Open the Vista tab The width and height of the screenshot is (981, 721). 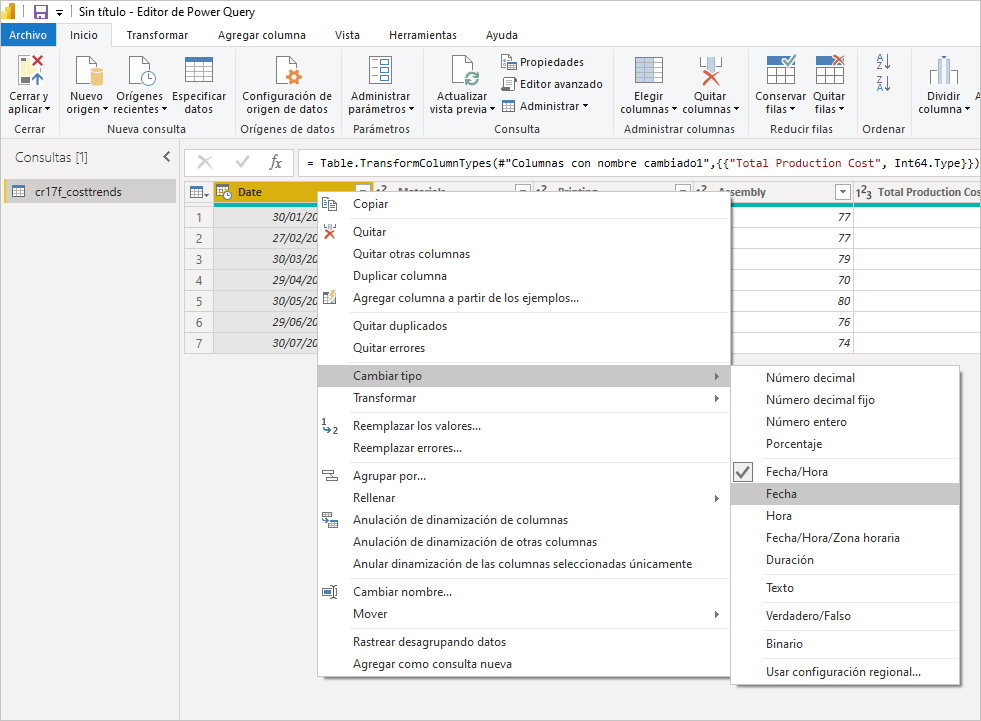coord(347,35)
